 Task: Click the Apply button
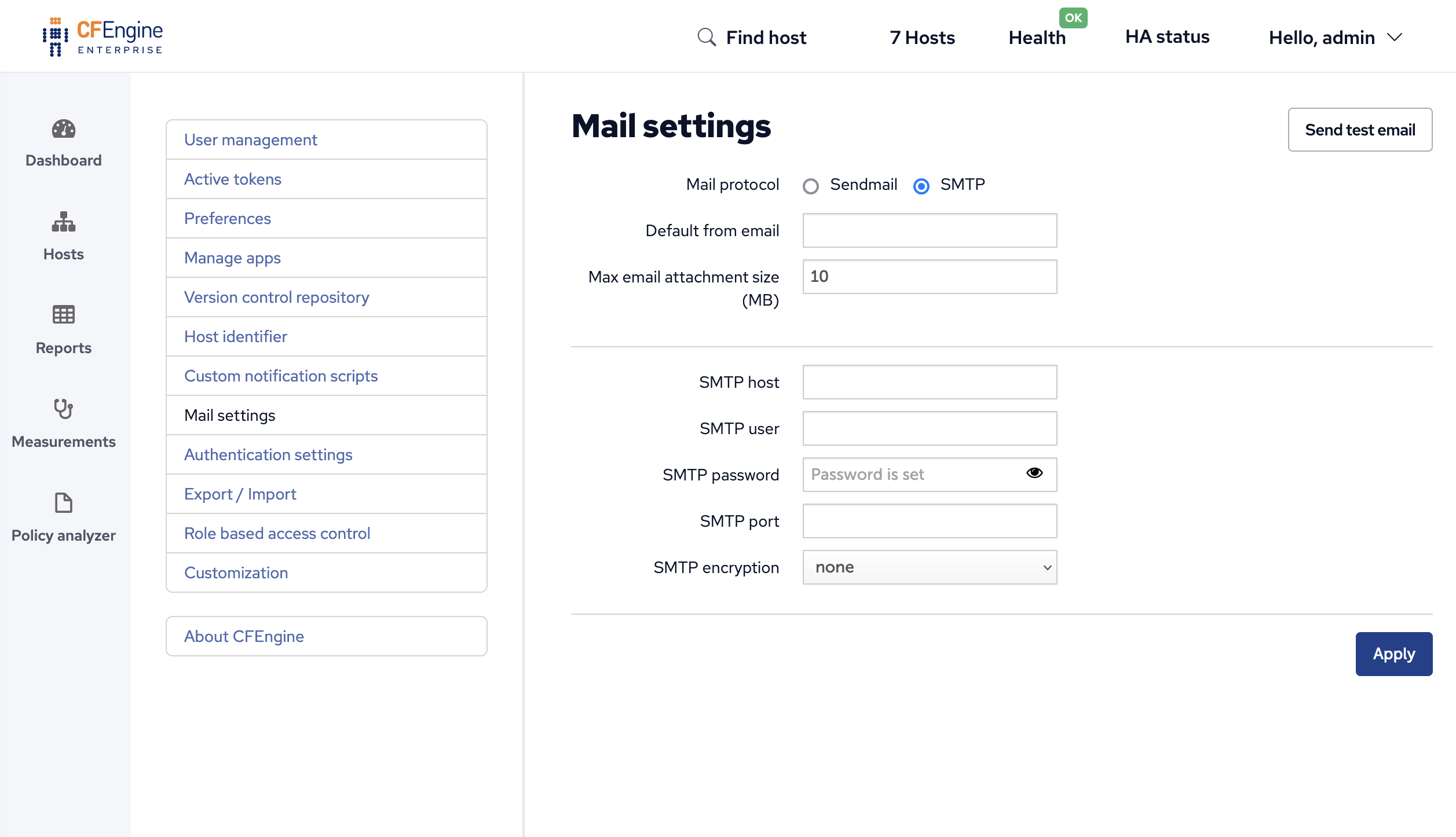tap(1394, 654)
